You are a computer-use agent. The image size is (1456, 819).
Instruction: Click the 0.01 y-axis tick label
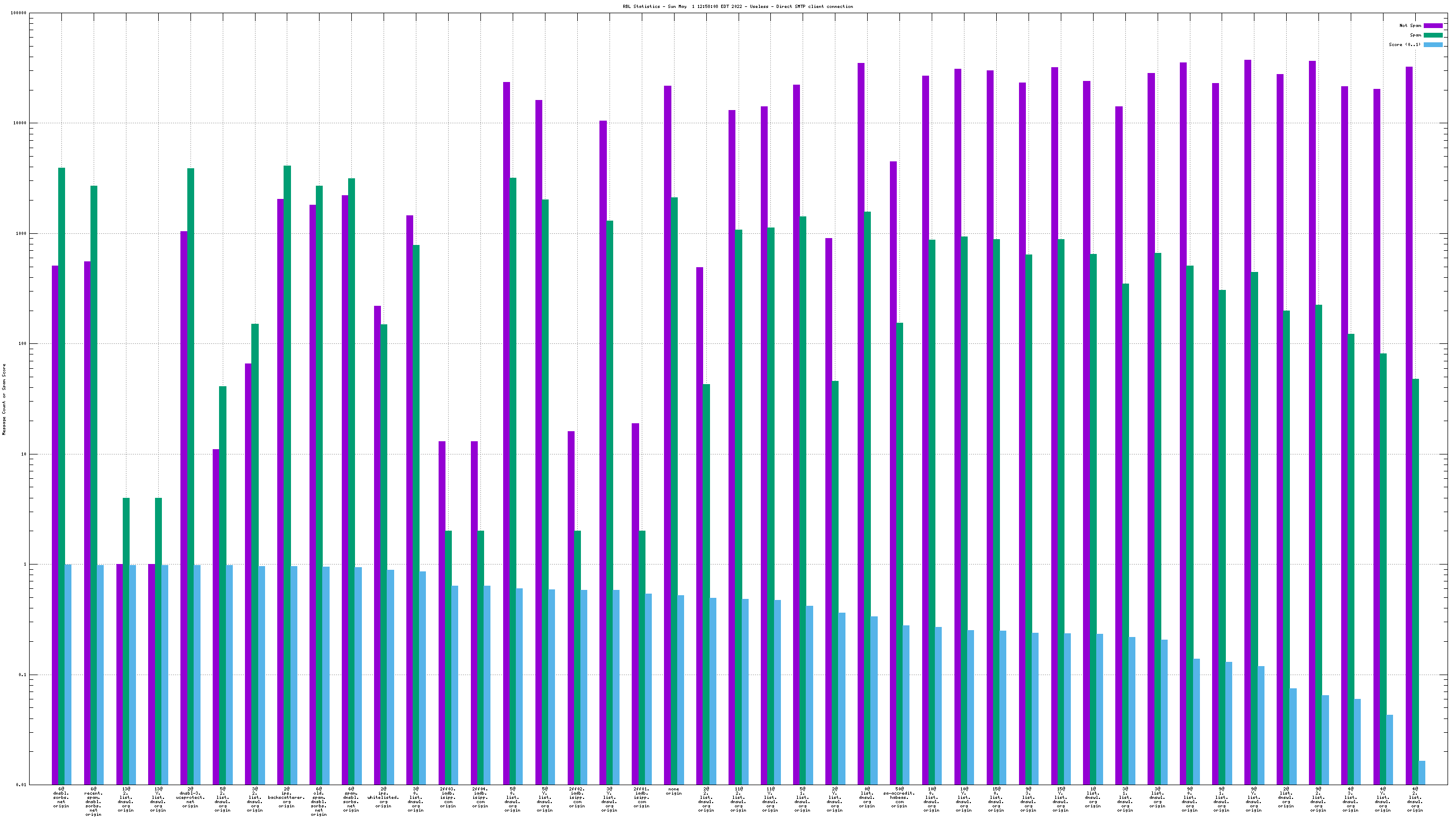coord(21,785)
